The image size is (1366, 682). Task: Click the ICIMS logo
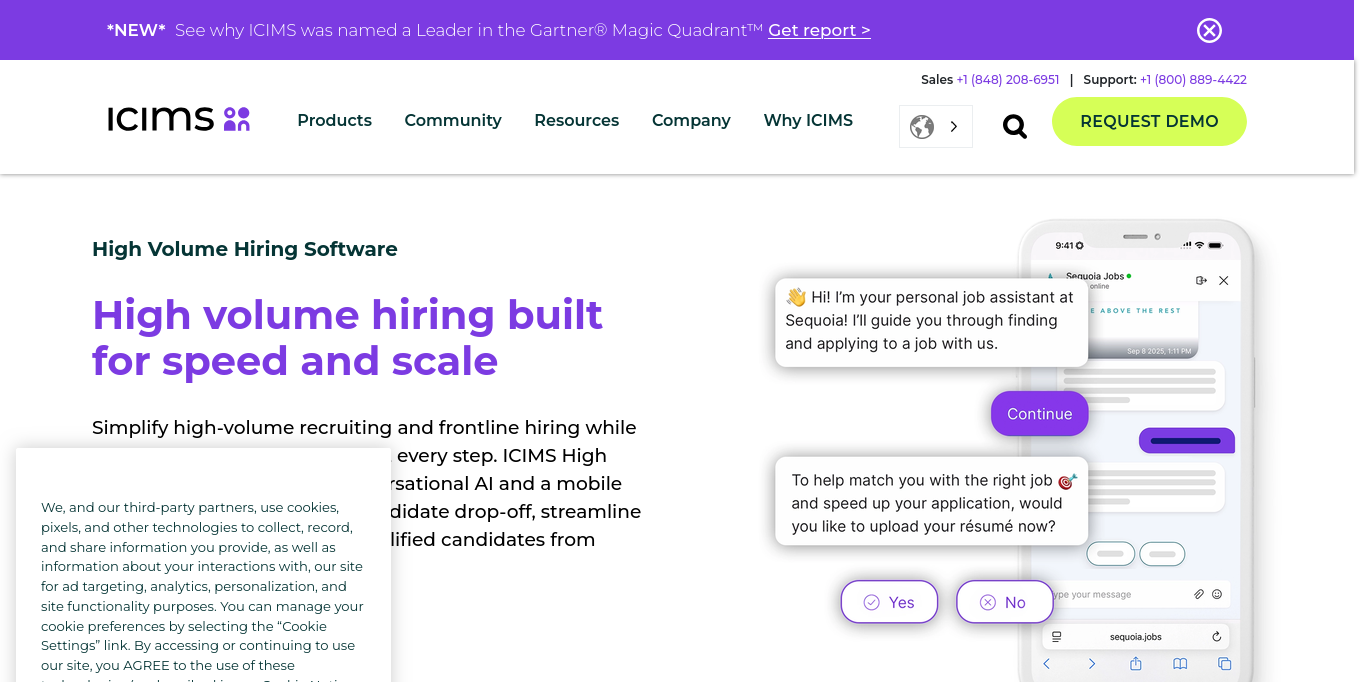(179, 120)
